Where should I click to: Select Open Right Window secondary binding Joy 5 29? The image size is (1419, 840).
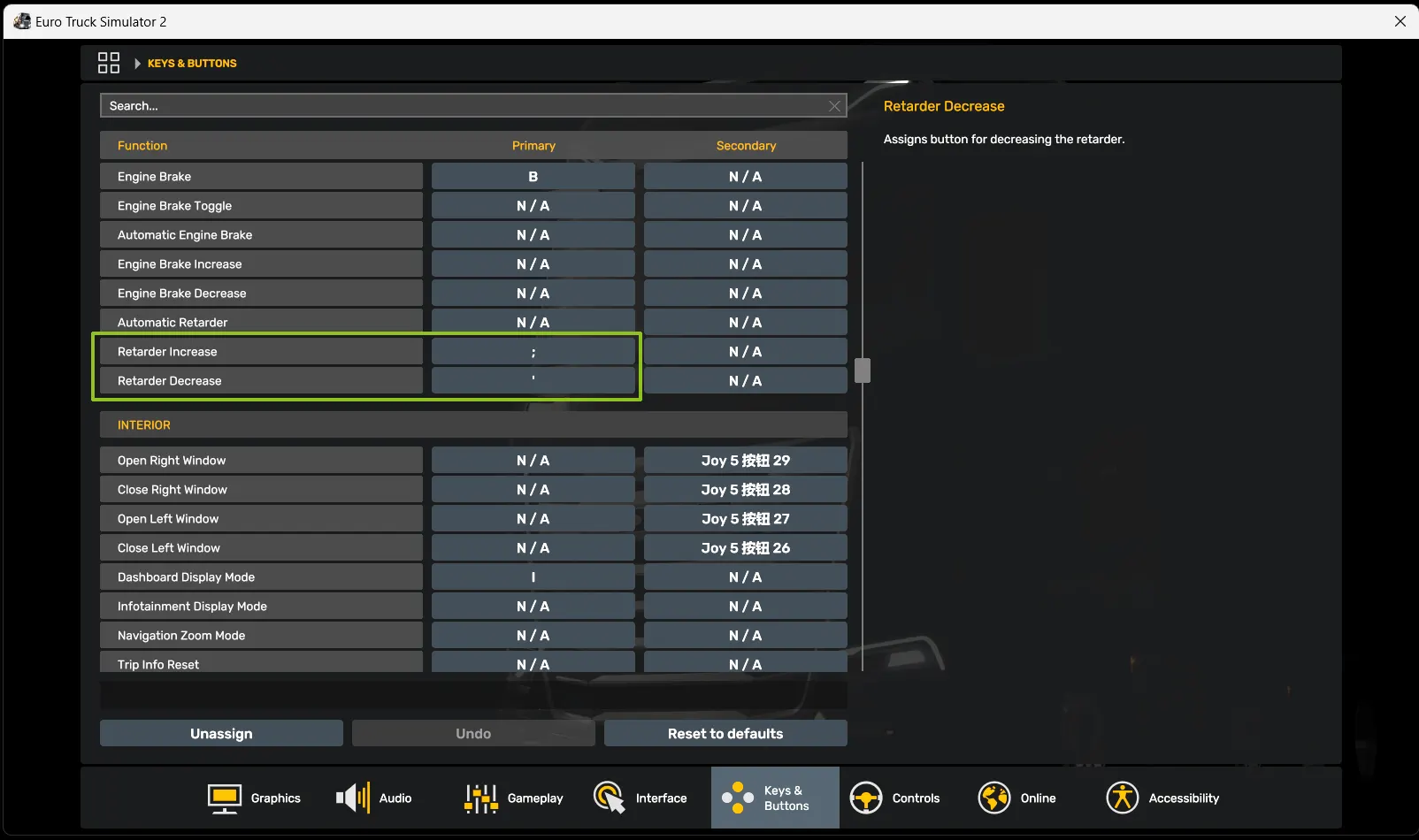tap(746, 460)
